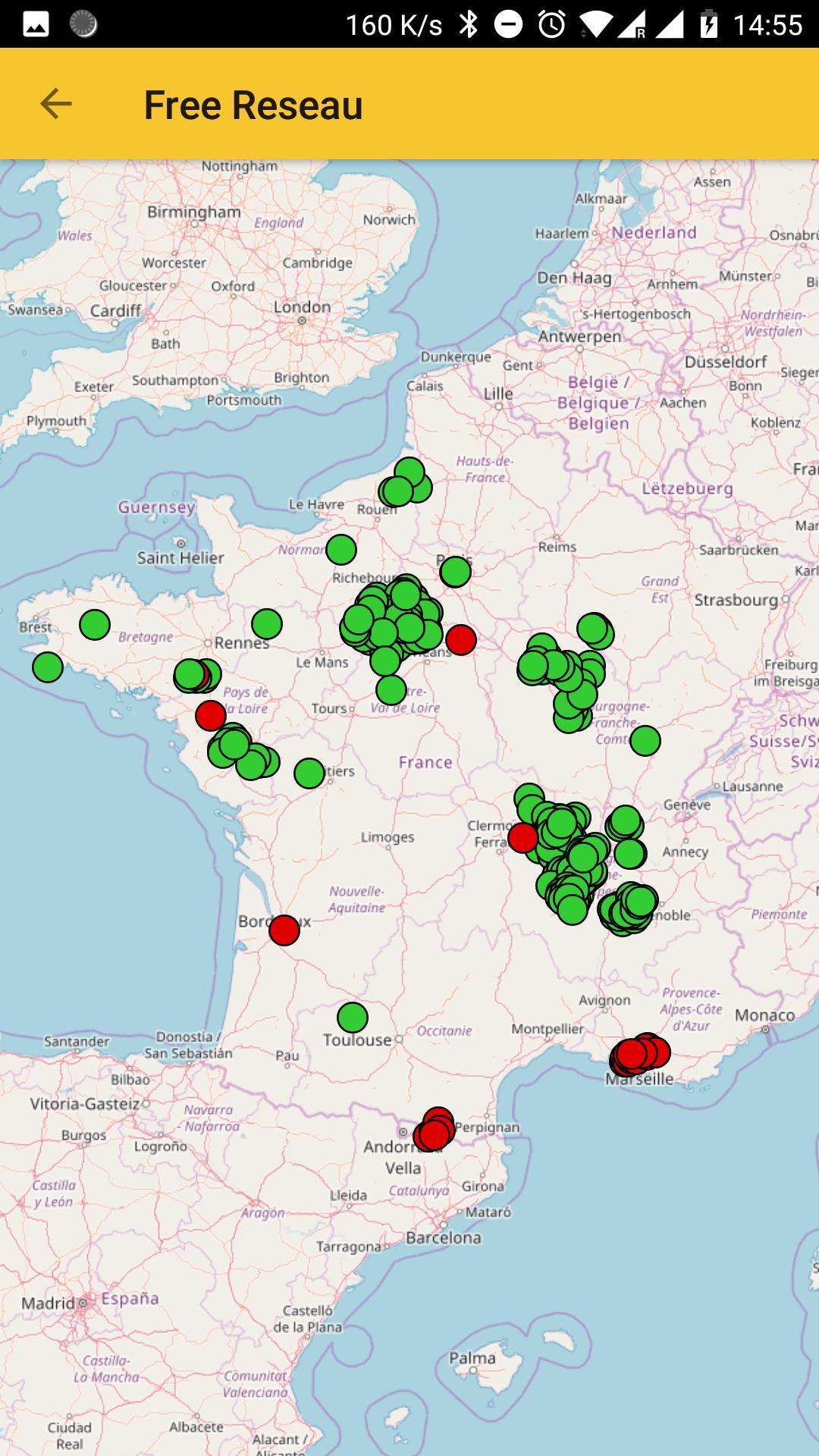Tap the red marker cluster at Marseille
819x1456 pixels.
(x=637, y=1054)
